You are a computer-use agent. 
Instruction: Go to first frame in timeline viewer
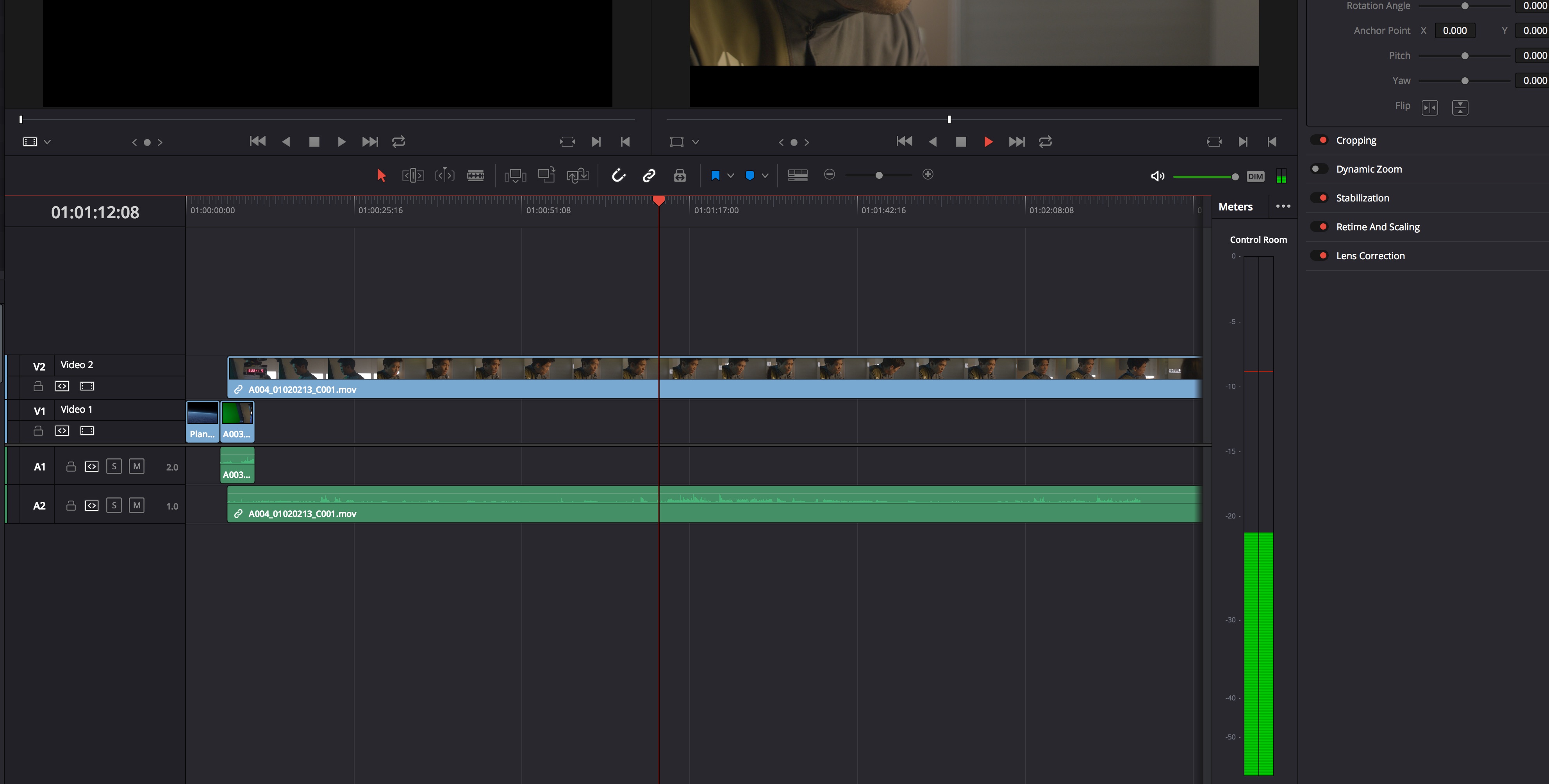(904, 141)
